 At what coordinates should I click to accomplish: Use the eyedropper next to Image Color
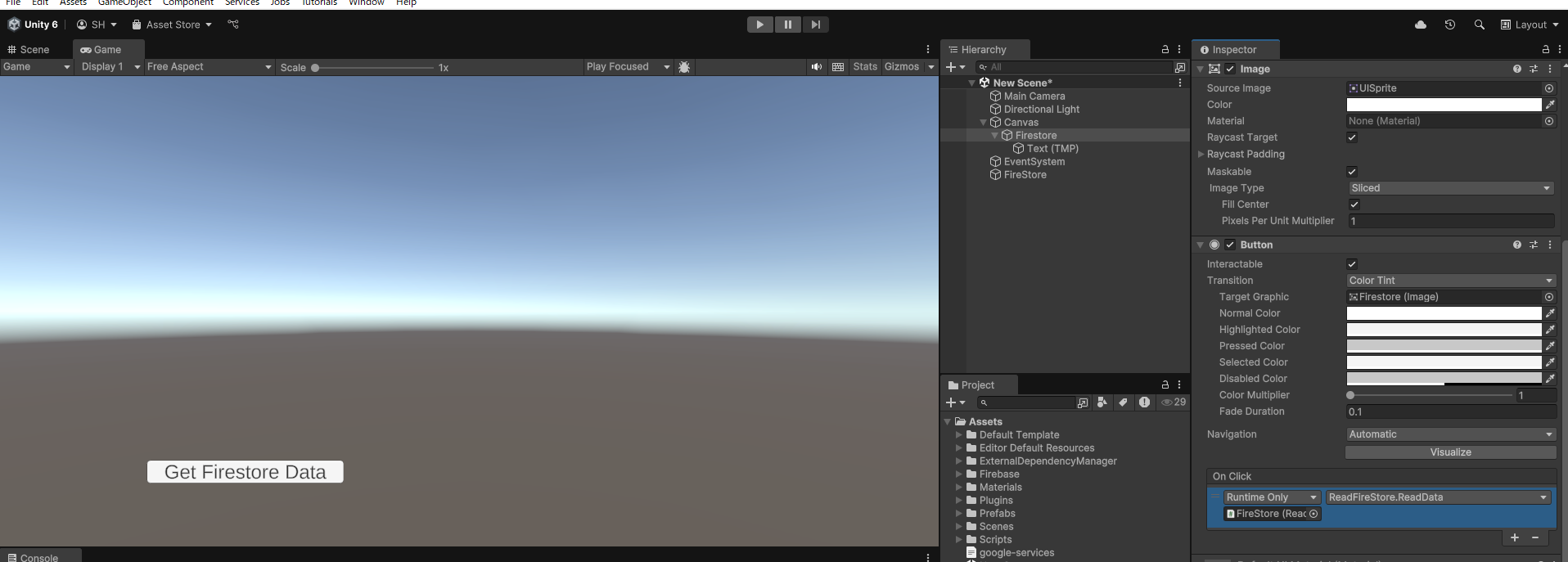pos(1550,105)
